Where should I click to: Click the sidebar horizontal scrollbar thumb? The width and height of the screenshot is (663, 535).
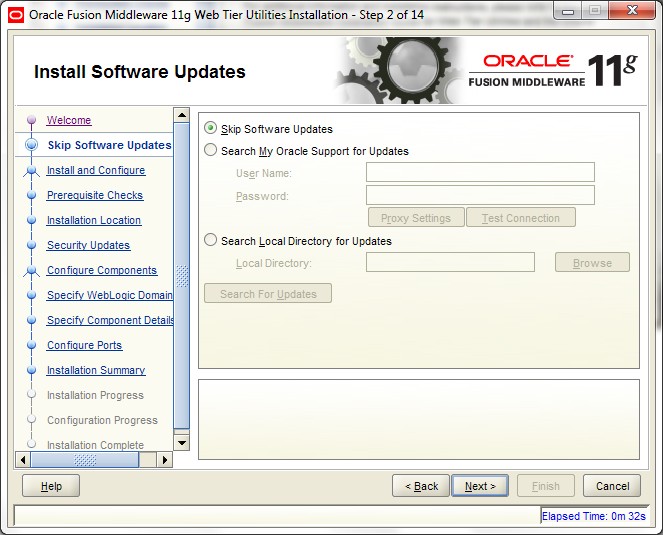point(85,460)
